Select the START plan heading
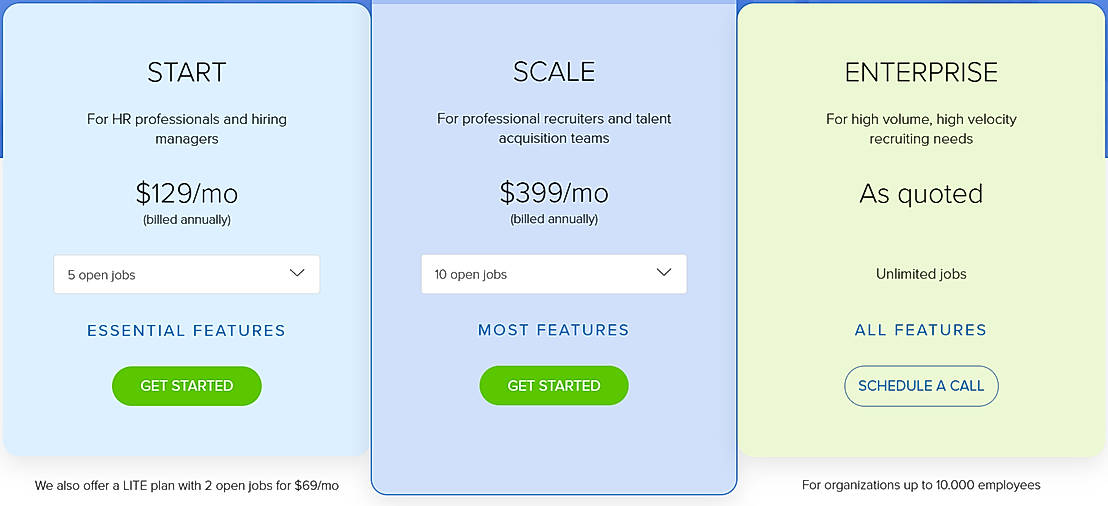Viewport: 1108px width, 506px height. click(186, 72)
